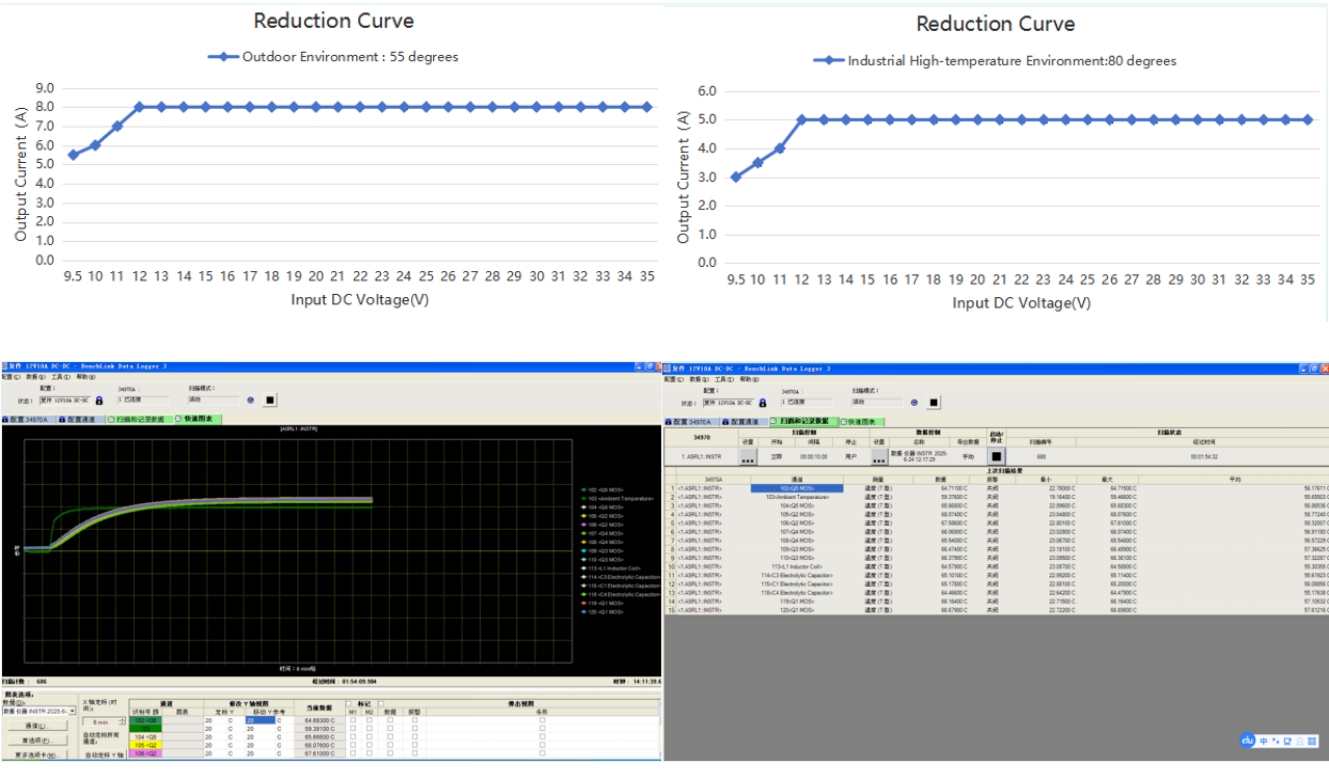
Task: Tick the M2 checkbox for channel 102 row
Action: coord(369,720)
